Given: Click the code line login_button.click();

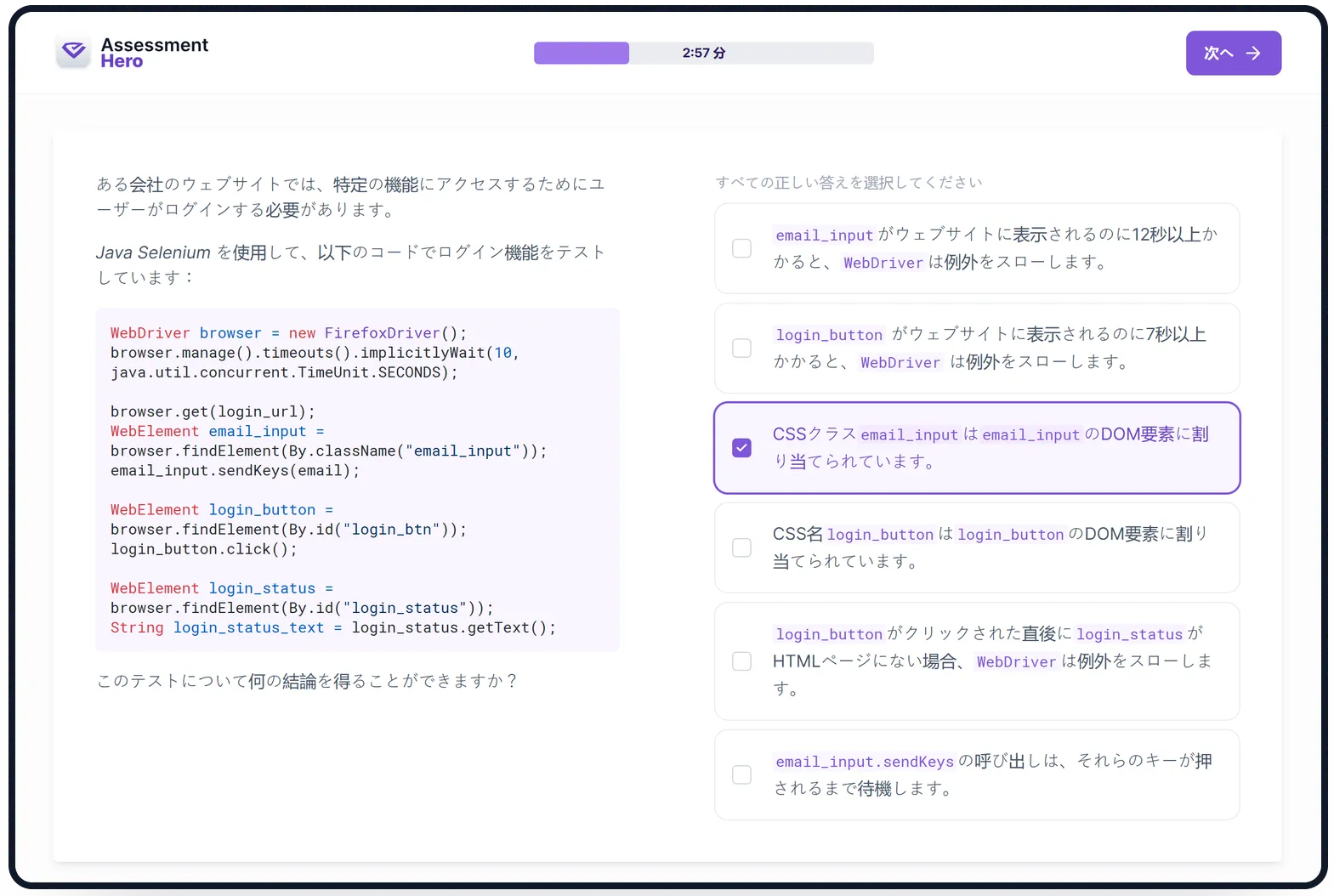Looking at the screenshot, I should 204,549.
